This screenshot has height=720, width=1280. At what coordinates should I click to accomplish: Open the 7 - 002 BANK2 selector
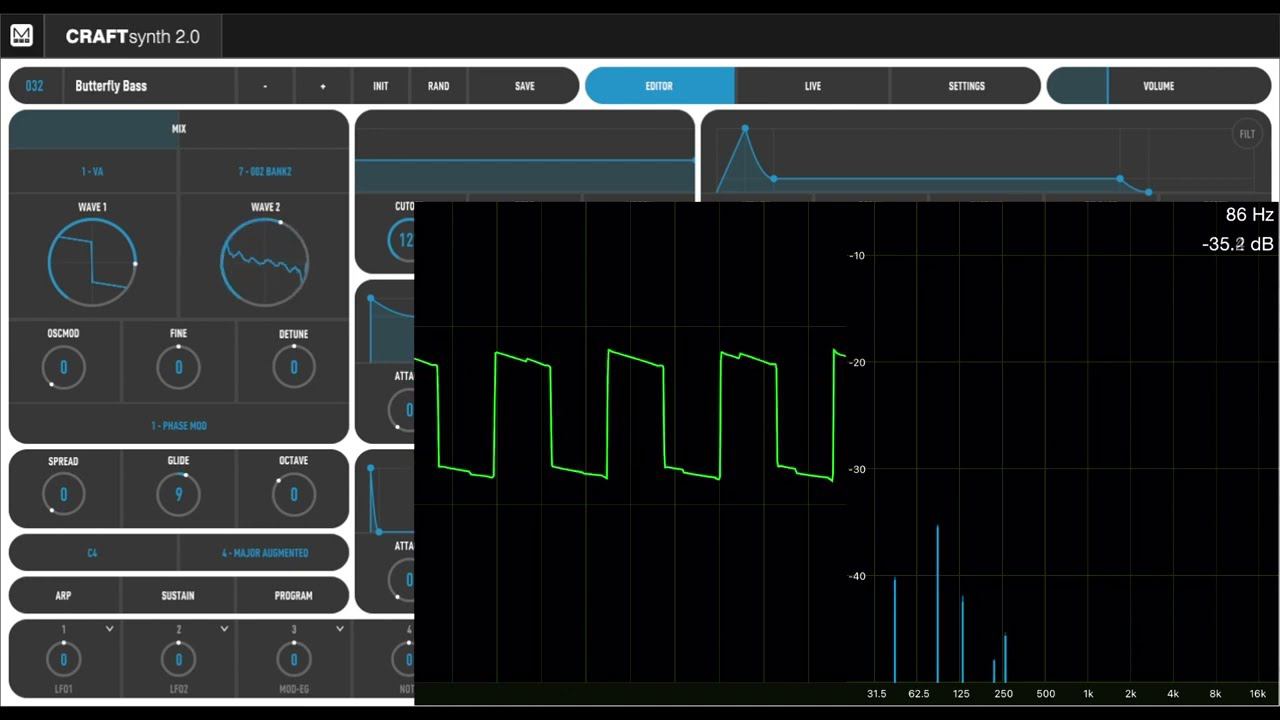coord(265,171)
